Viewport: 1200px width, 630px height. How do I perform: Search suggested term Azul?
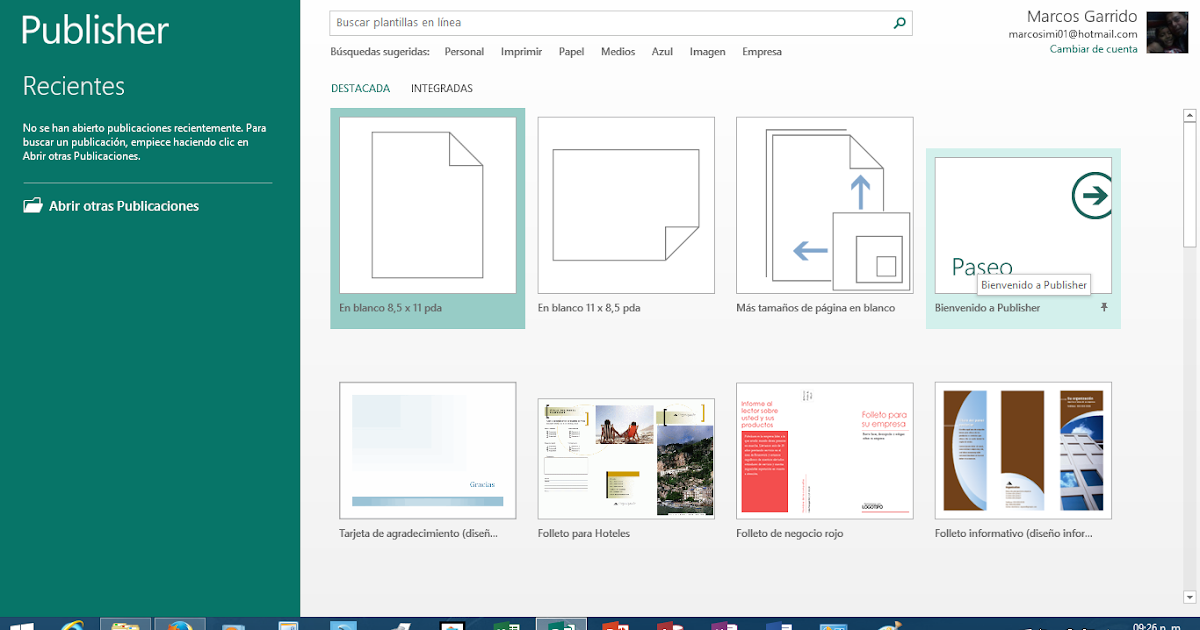click(662, 52)
